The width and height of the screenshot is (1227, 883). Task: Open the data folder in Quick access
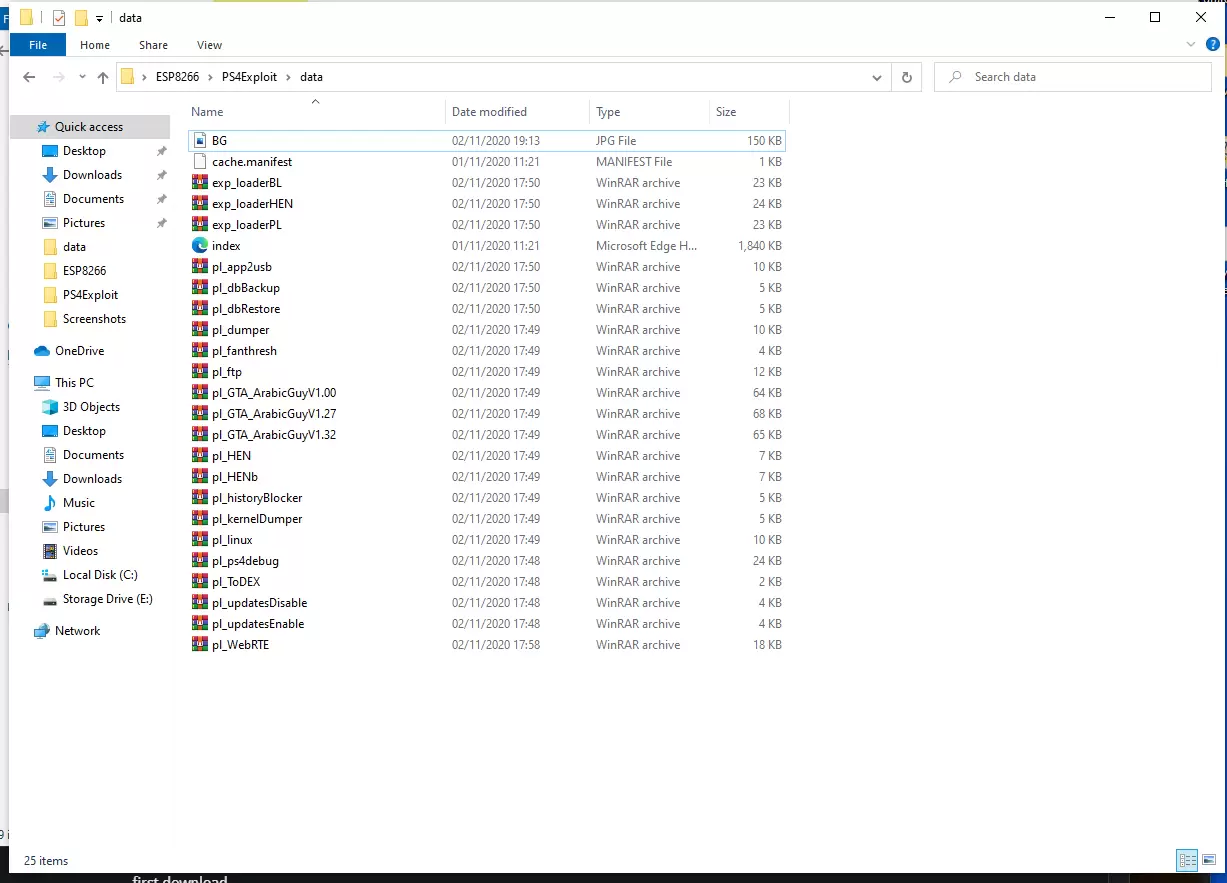pos(74,247)
